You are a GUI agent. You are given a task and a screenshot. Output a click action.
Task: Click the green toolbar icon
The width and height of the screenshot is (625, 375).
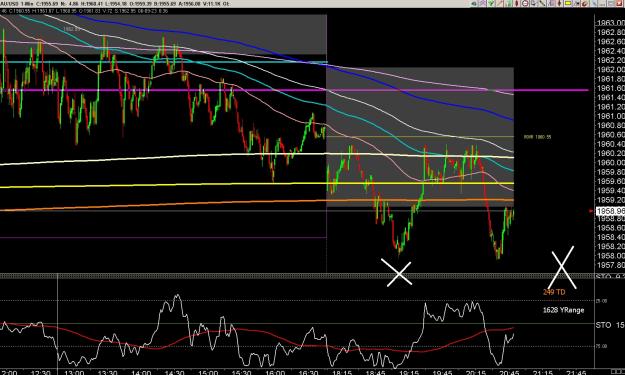(x=491, y=3)
